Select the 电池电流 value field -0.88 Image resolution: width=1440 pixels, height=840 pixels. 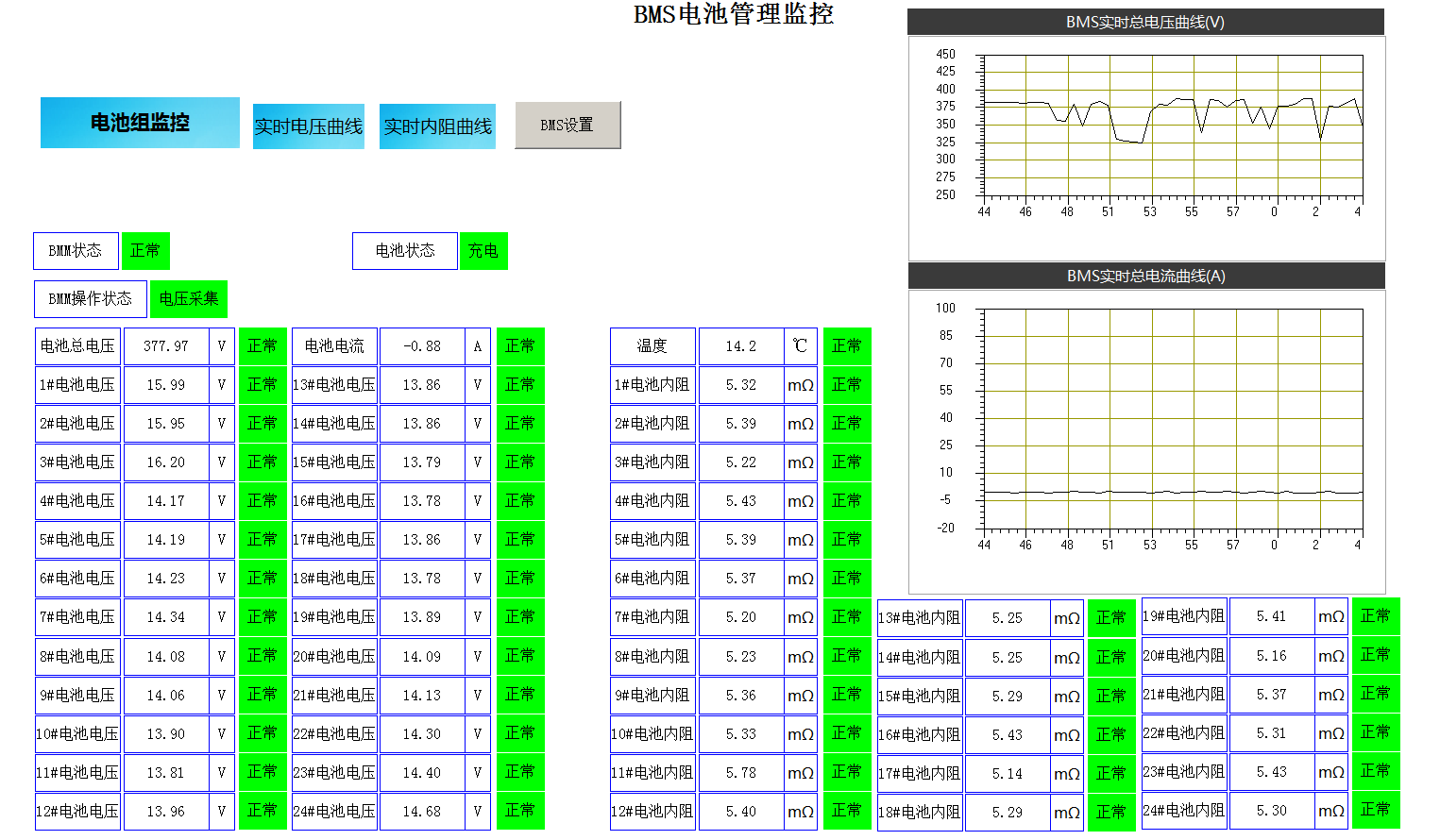pos(422,346)
